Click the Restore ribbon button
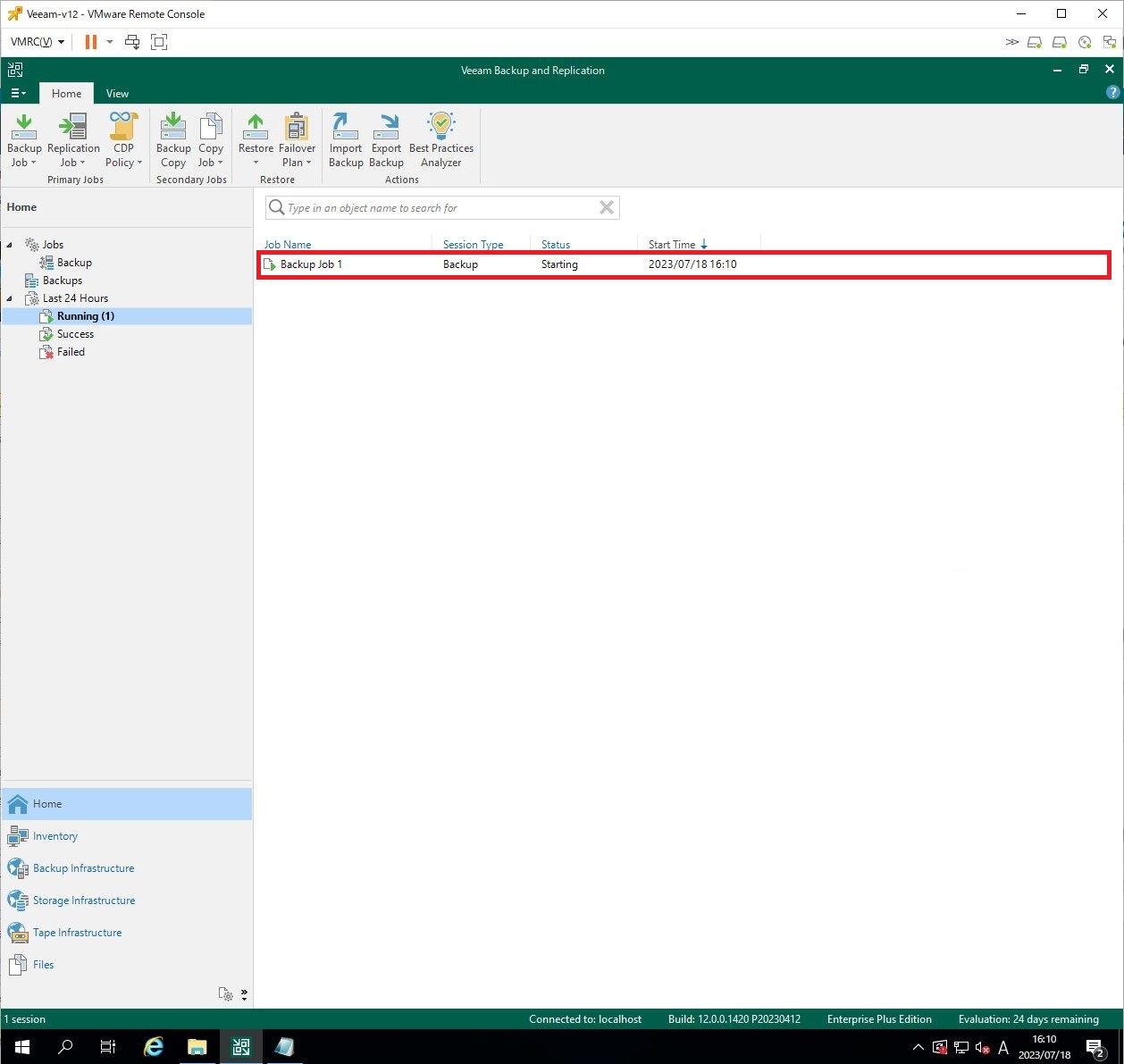The image size is (1124, 1064). point(256,140)
